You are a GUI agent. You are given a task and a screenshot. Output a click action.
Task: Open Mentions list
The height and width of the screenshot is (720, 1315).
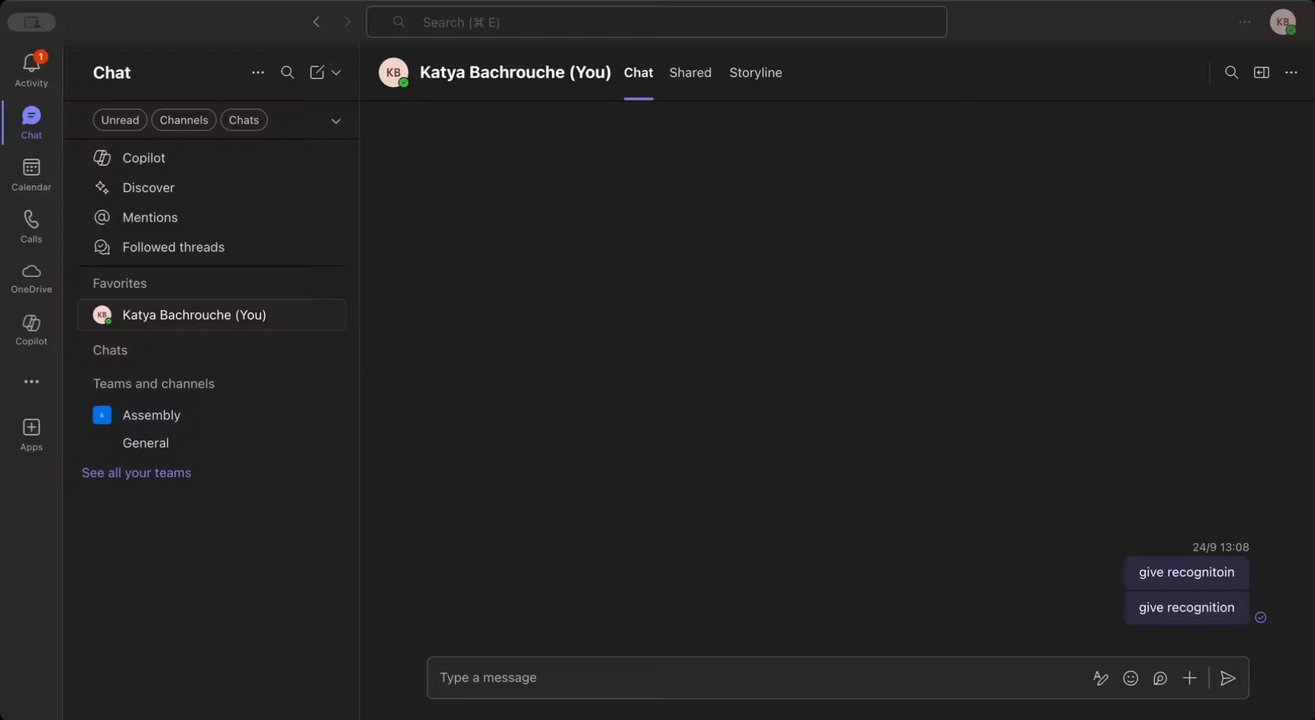(x=212, y=217)
